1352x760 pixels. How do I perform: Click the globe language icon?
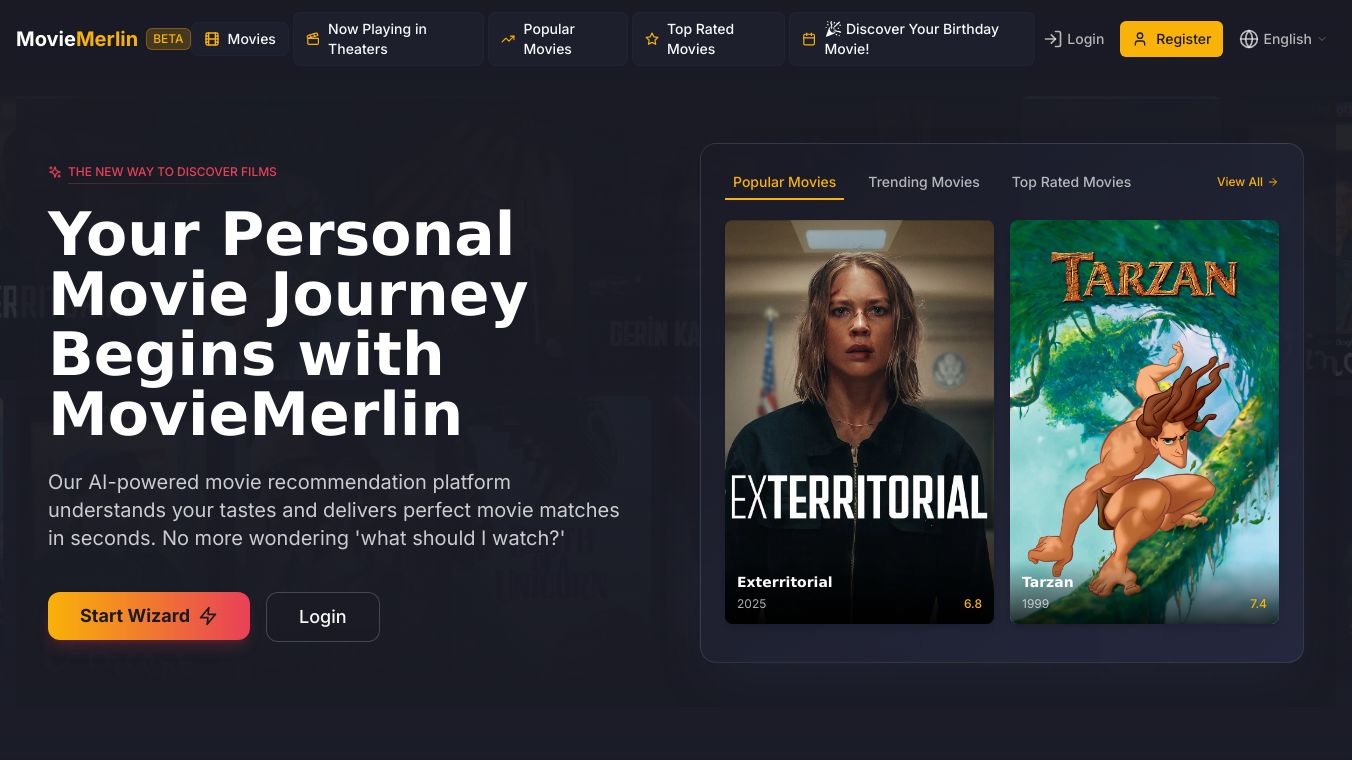pyautogui.click(x=1248, y=39)
